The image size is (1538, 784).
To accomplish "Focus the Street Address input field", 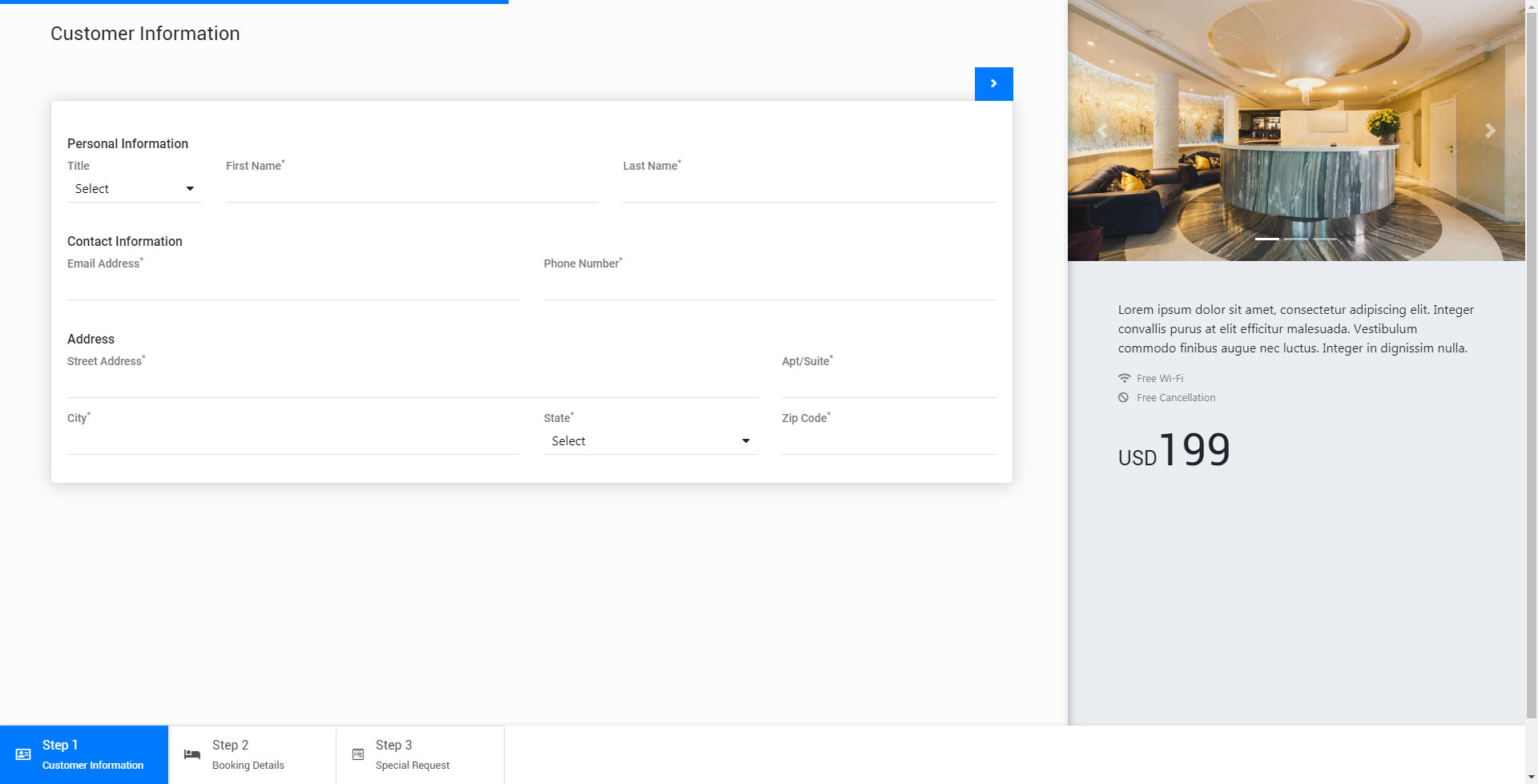I will [413, 385].
